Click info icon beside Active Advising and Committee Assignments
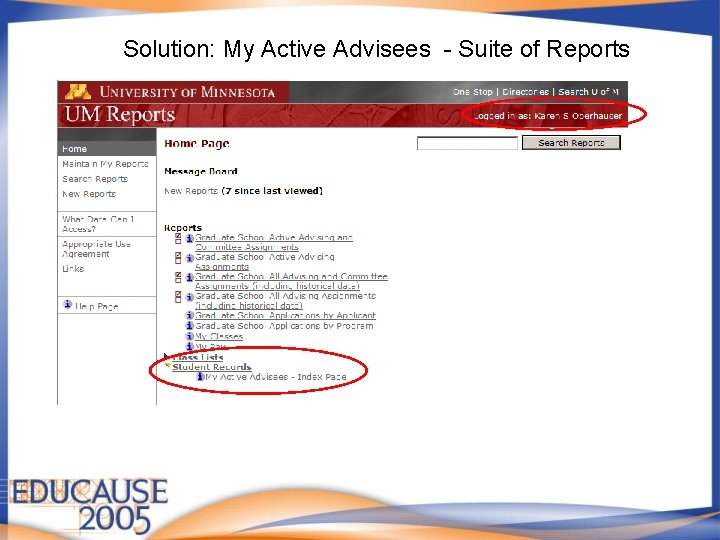Image resolution: width=720 pixels, height=540 pixels. coord(189,238)
